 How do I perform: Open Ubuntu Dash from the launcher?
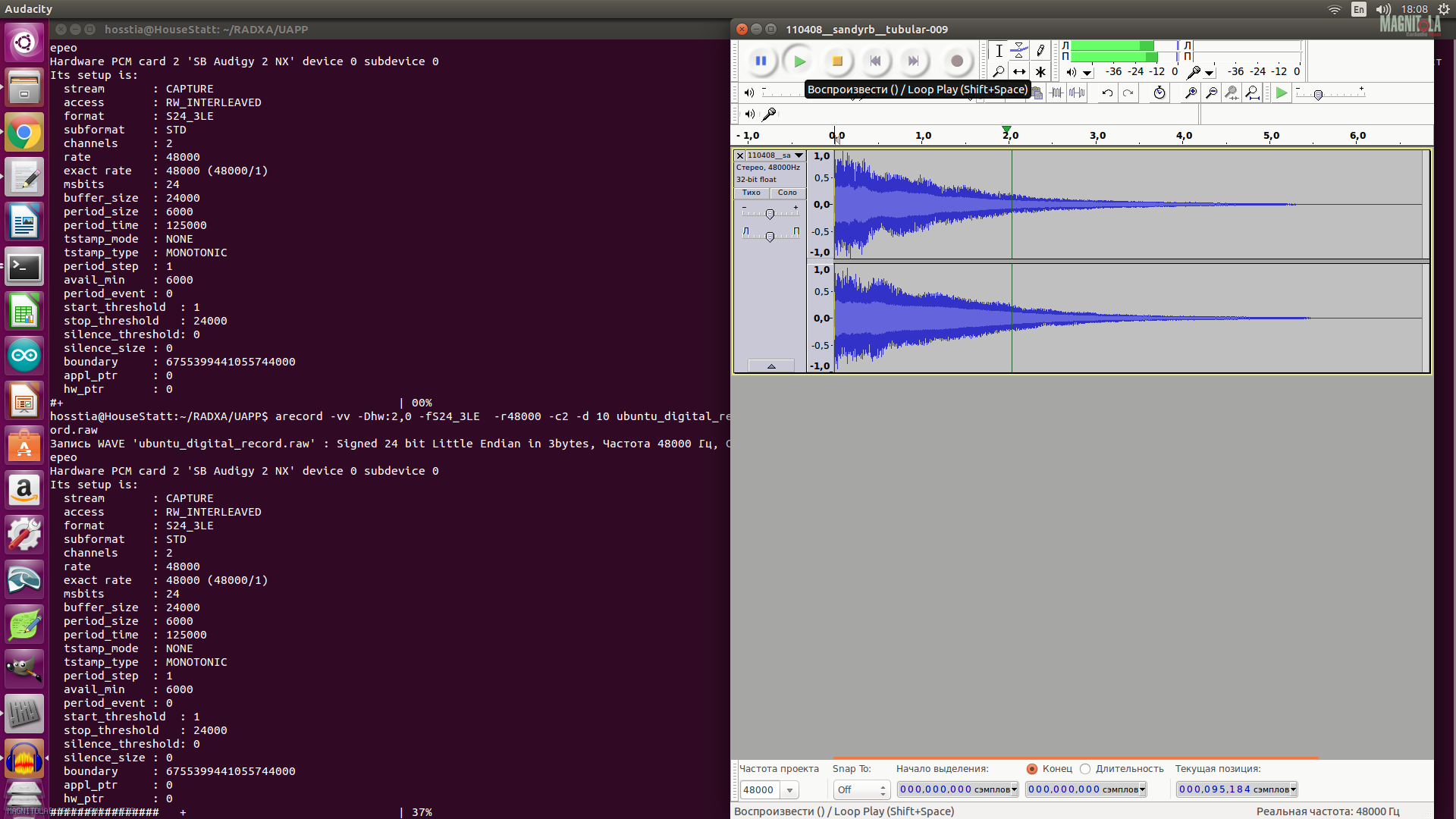24,42
